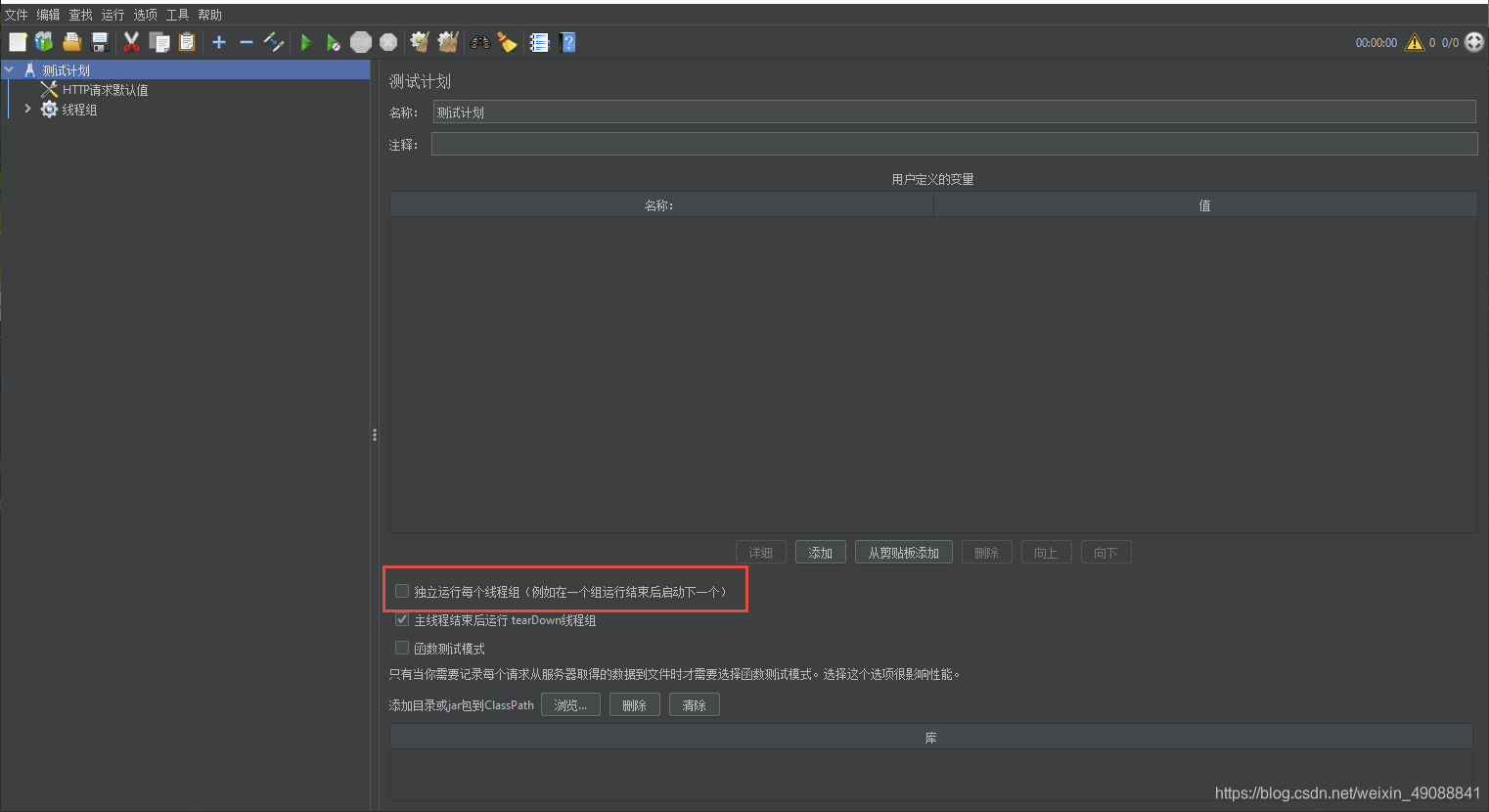Click the Open file folder icon
This screenshot has height=812, width=1489.
(71, 42)
